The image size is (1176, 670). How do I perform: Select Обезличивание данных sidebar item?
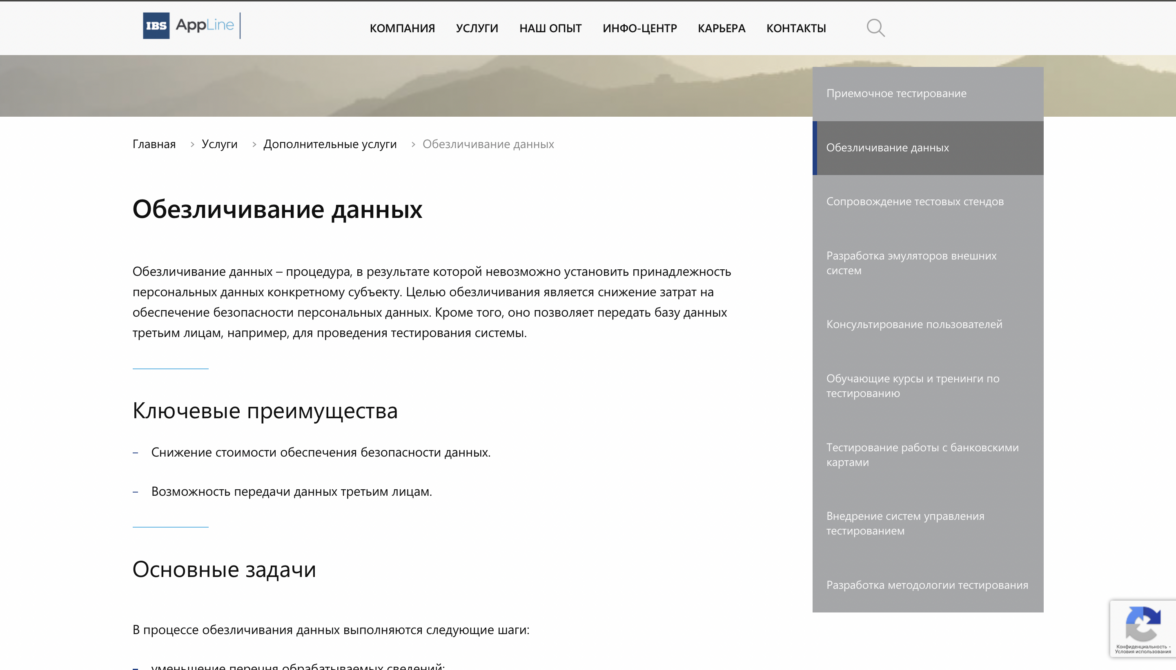[928, 148]
